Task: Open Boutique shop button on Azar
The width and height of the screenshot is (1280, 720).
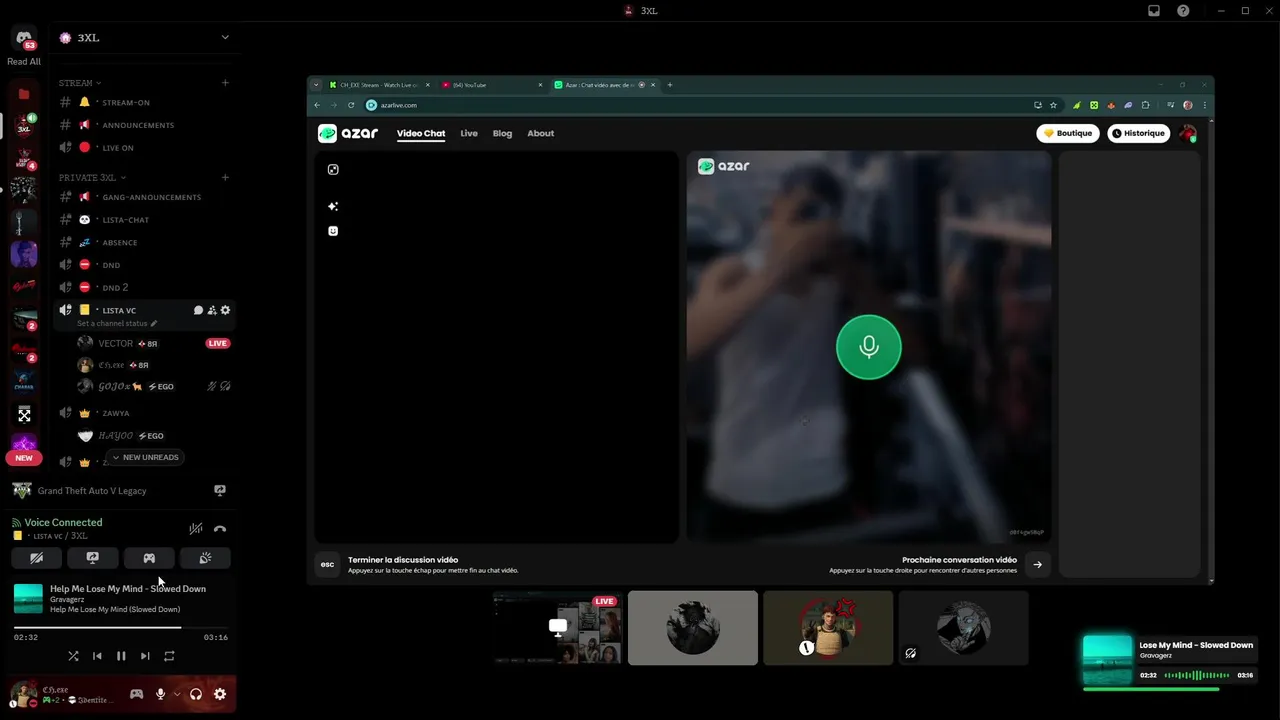Action: pyautogui.click(x=1068, y=133)
